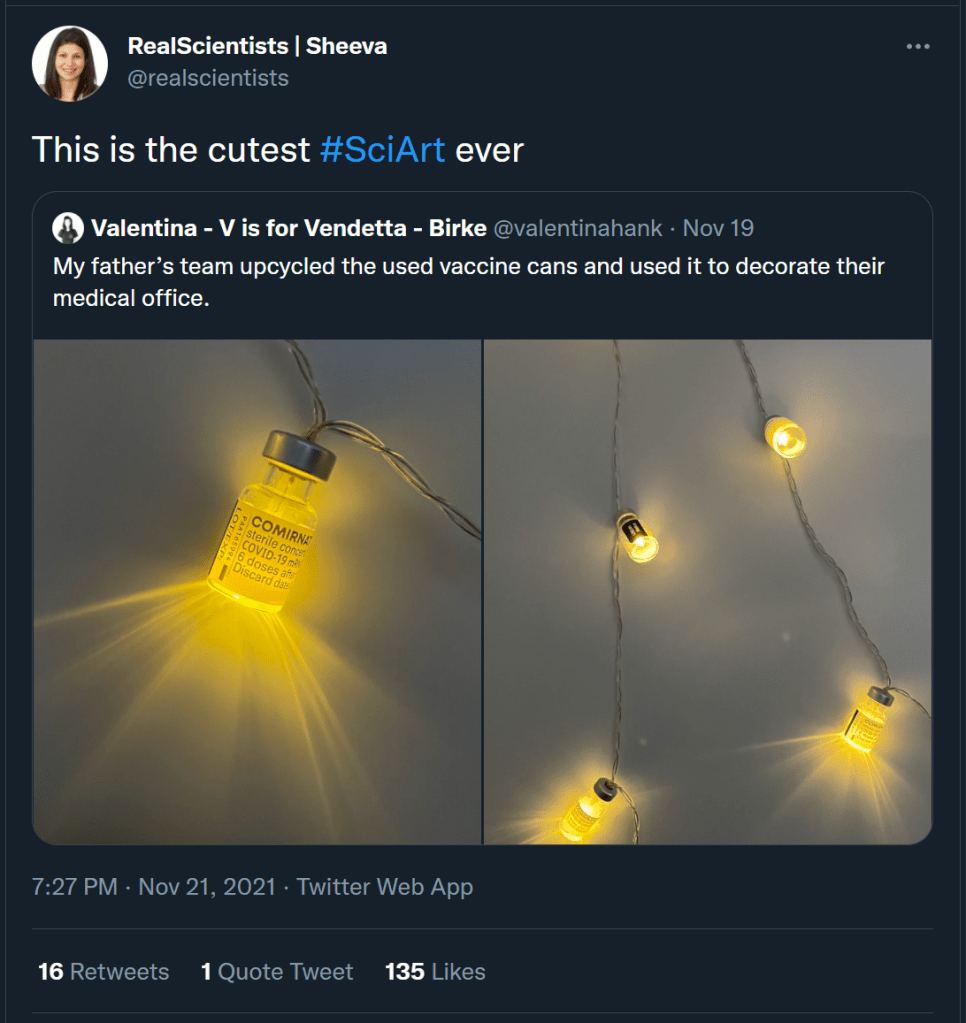Click the 7:27 PM Nov 21 timestamp
Viewport: 966px width, 1023px height.
pyautogui.click(x=152, y=886)
